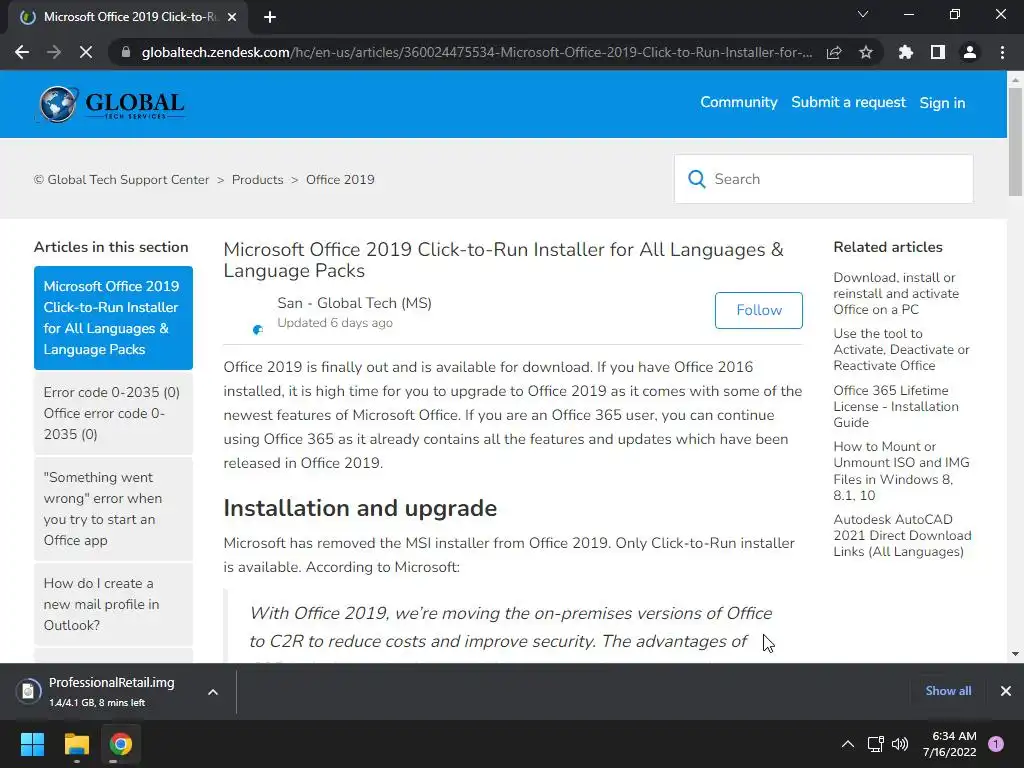Viewport: 1024px width, 768px height.
Task: Open How to Mount or Unmount ISO article
Action: 901,471
